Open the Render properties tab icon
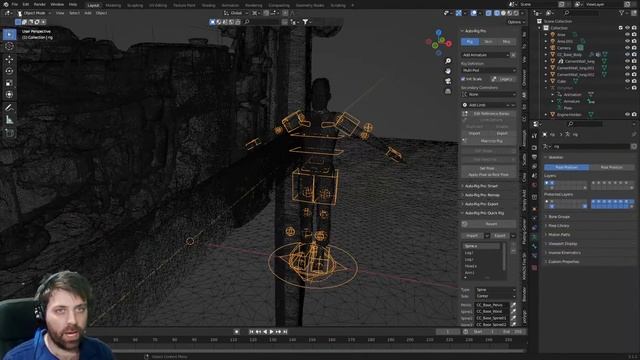Screen dimensions: 640x360 click(x=535, y=147)
